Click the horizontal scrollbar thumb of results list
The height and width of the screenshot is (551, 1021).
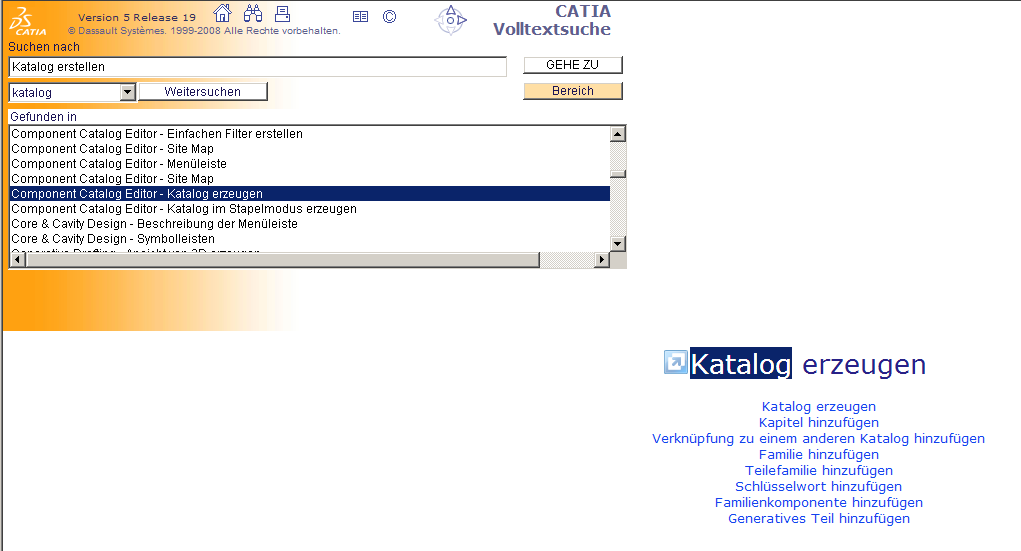pyautogui.click(x=282, y=260)
